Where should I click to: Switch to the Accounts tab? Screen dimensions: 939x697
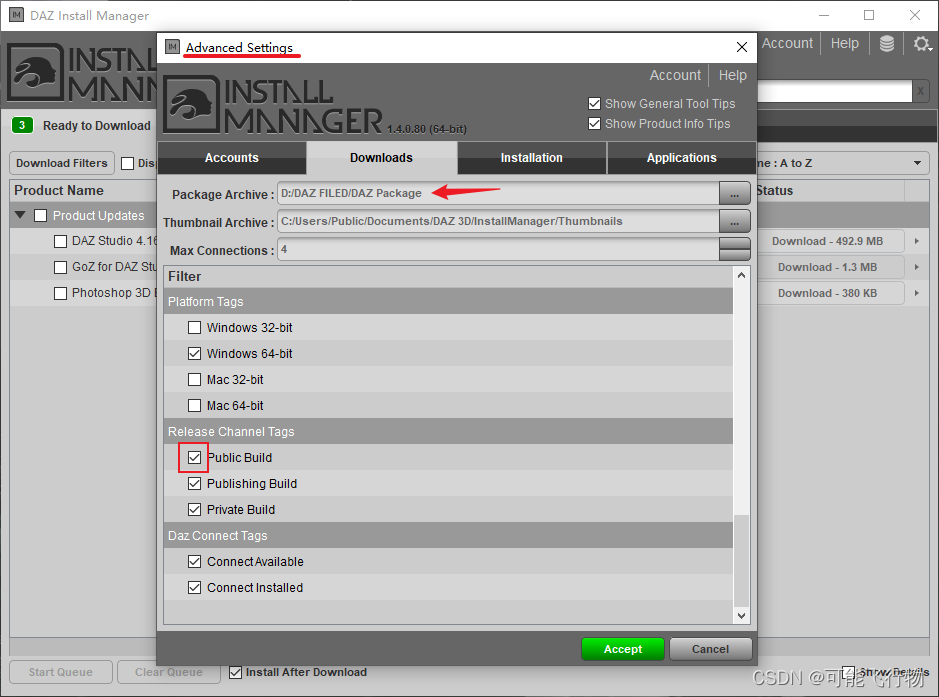pos(232,158)
